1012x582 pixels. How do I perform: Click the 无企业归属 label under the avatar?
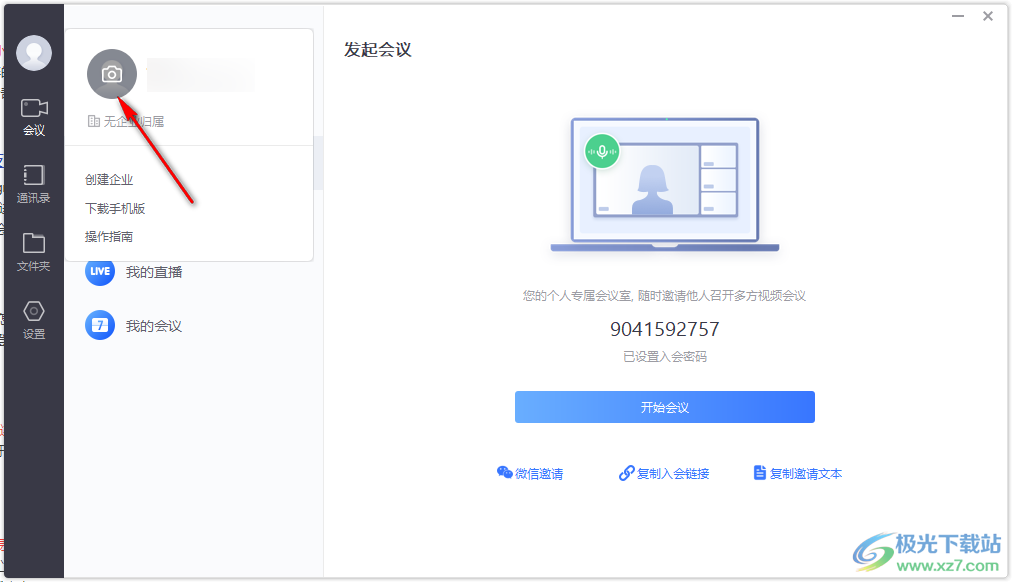tap(126, 121)
